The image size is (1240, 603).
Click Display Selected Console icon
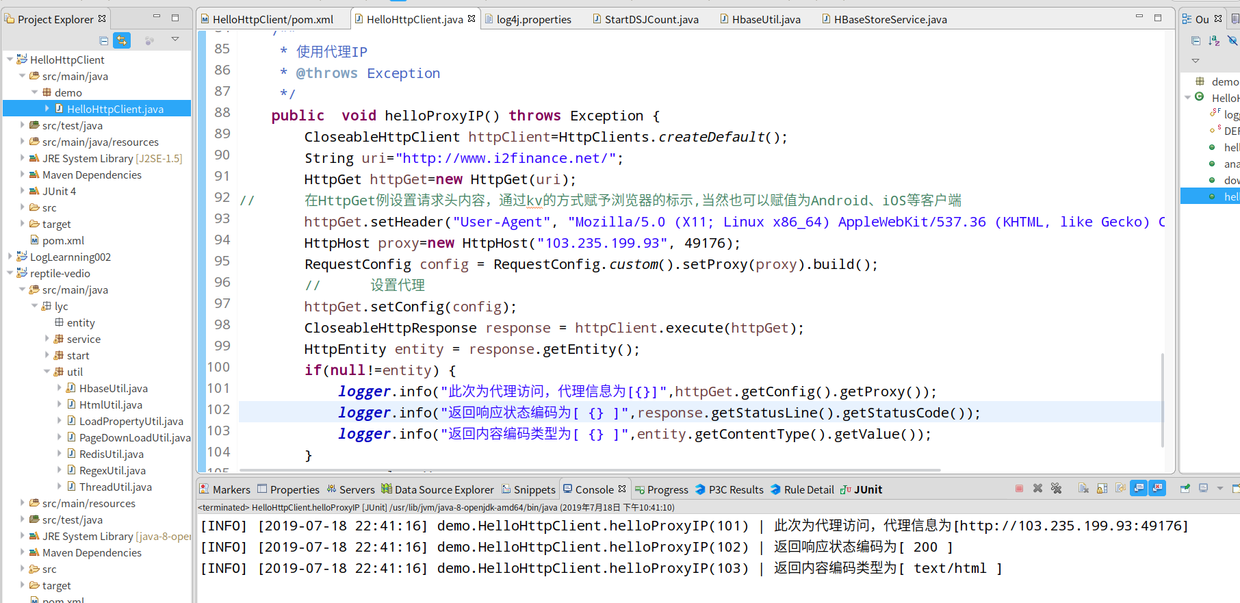[x=1203, y=488]
